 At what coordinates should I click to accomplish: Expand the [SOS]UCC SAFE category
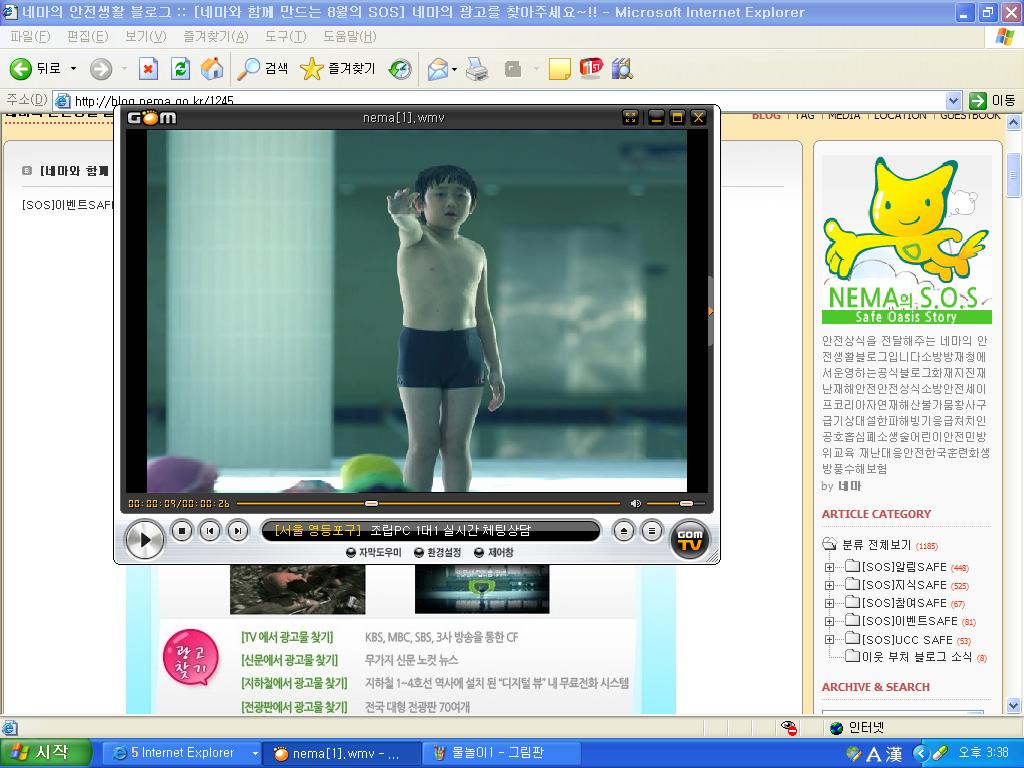(829, 639)
